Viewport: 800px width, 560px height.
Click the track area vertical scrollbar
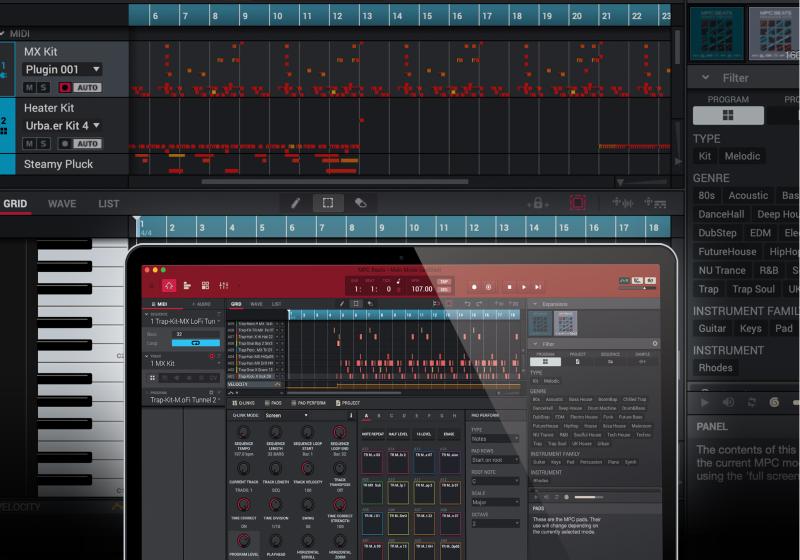[x=678, y=46]
